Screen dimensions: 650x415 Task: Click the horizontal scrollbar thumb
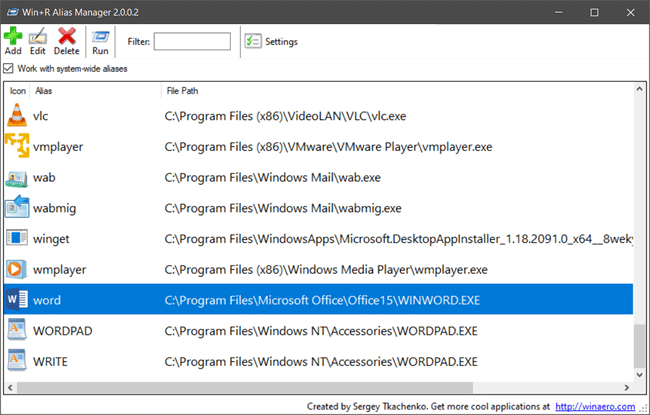pos(245,388)
